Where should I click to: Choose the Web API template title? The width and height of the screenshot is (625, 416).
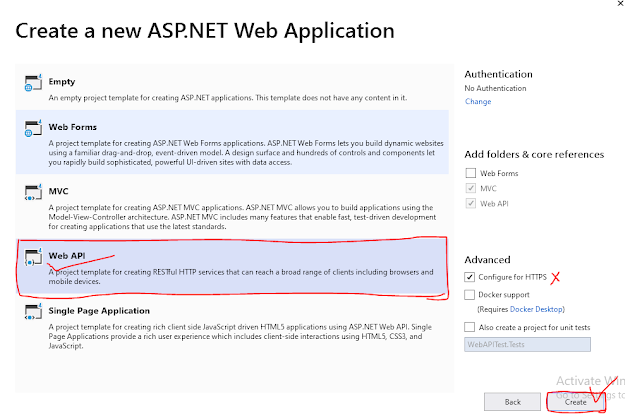(67, 256)
